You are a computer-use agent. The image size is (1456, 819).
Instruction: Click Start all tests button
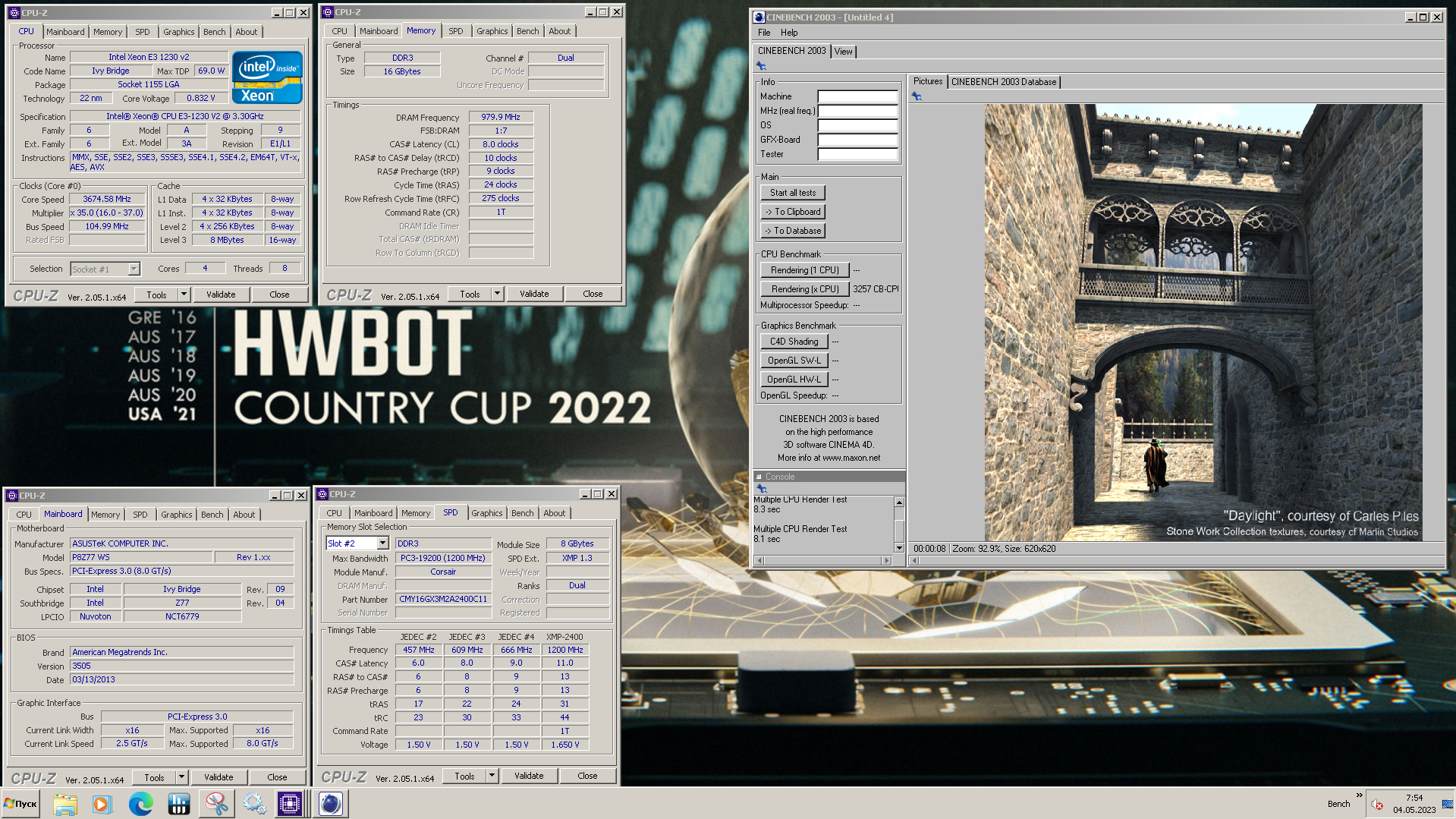tap(793, 193)
